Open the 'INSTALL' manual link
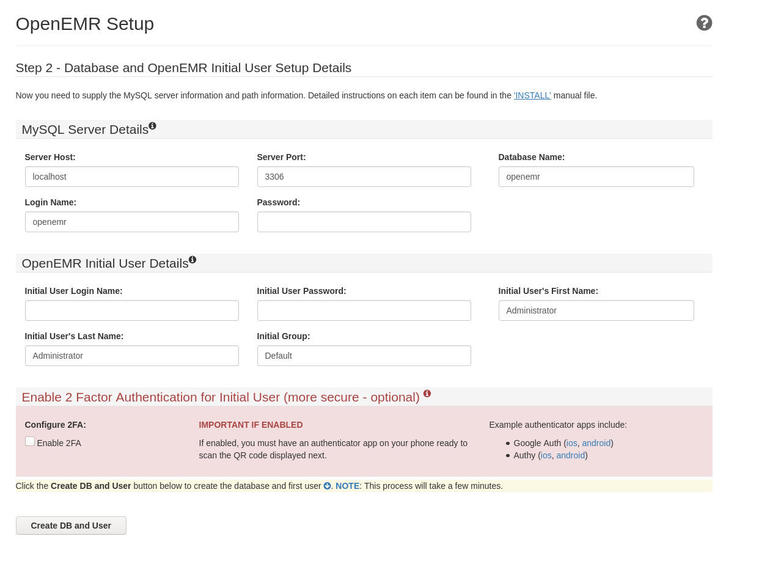The height and width of the screenshot is (561, 770). pos(532,95)
